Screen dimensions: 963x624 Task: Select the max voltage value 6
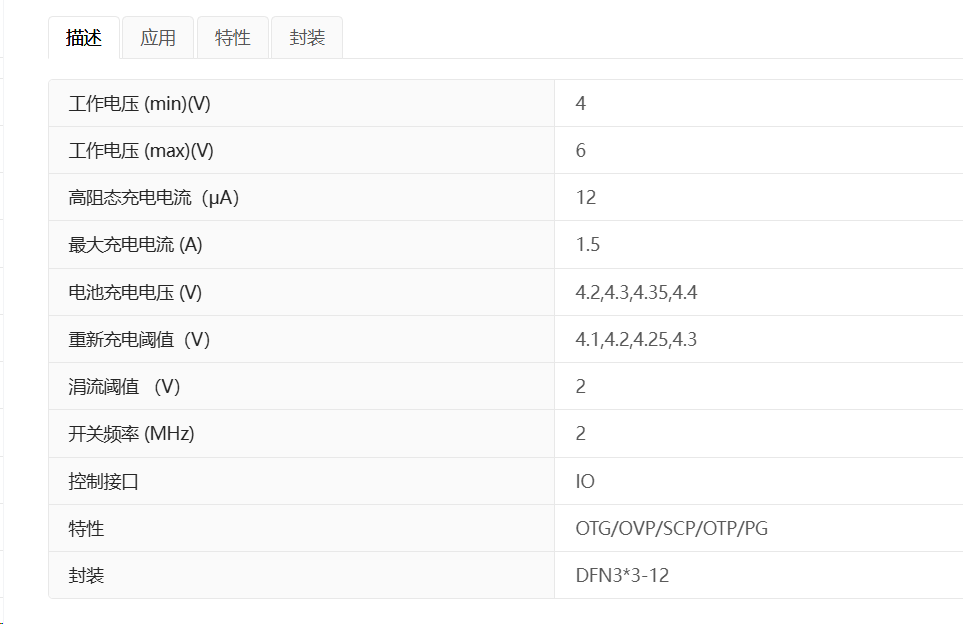pos(580,150)
